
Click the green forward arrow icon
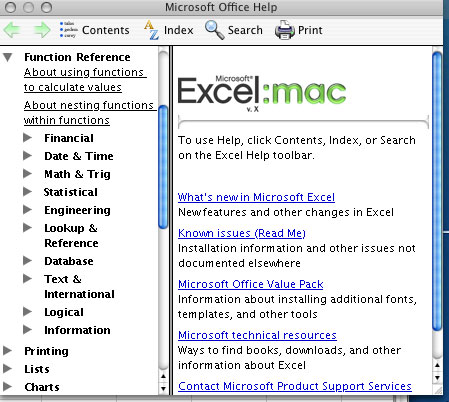(42, 30)
